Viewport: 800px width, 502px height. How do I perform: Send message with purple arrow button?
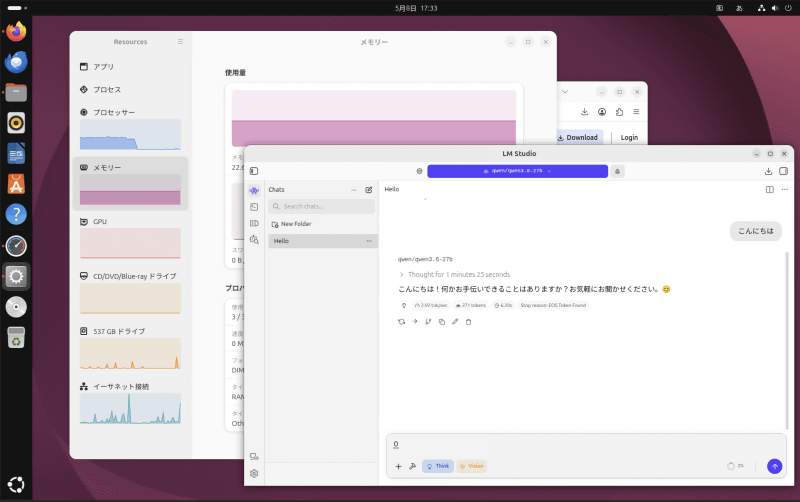tap(774, 466)
